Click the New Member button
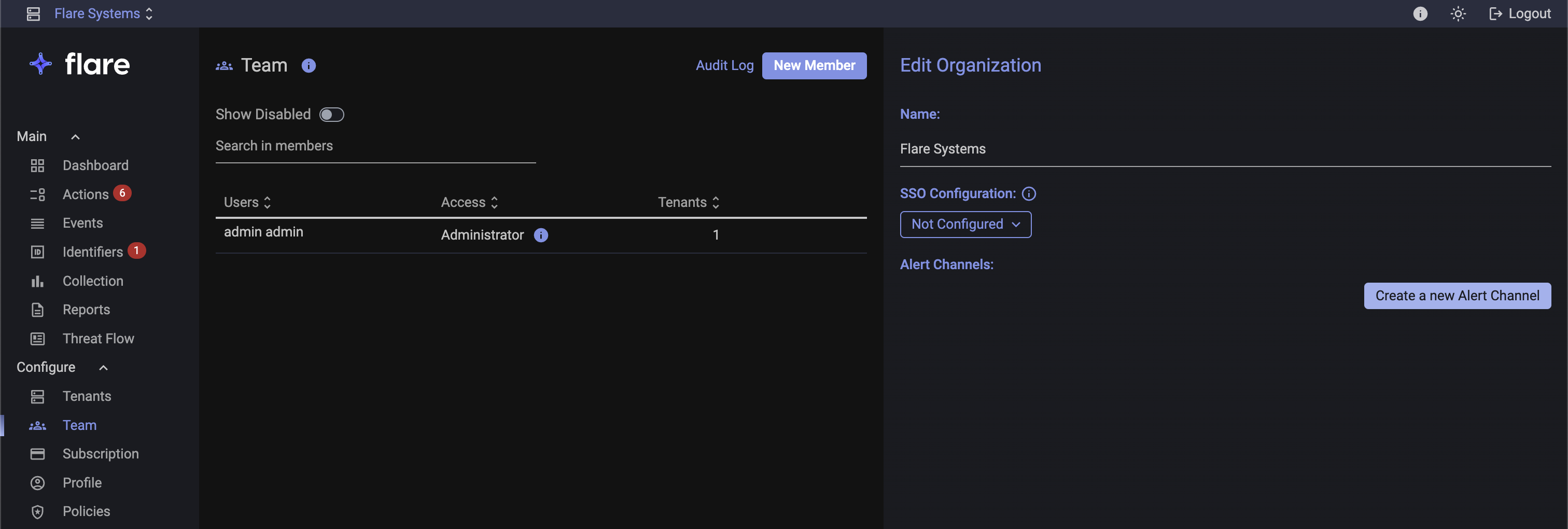This screenshot has height=529, width=1568. pyautogui.click(x=814, y=65)
